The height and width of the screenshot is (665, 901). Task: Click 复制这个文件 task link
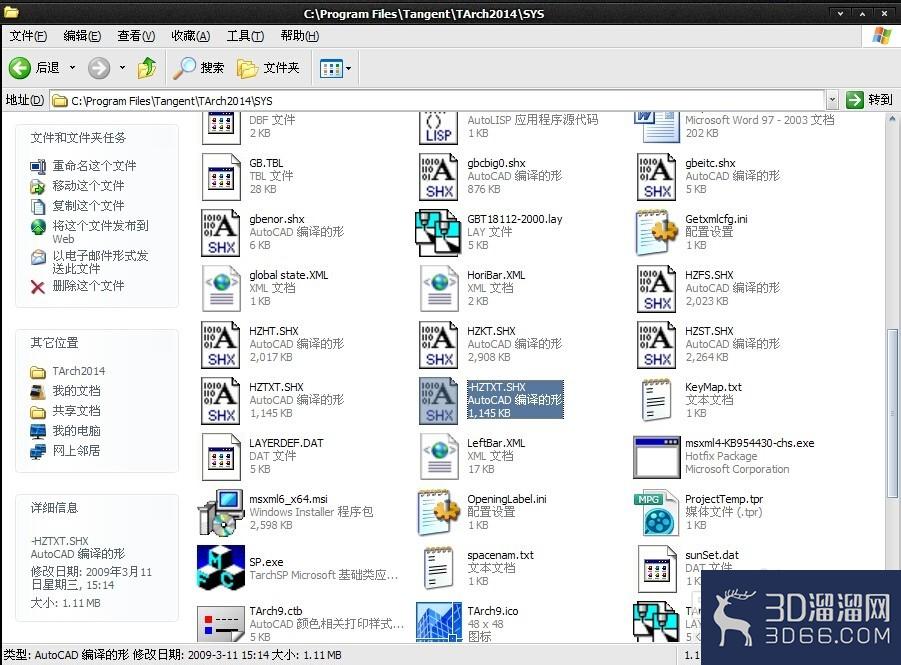click(x=88, y=206)
